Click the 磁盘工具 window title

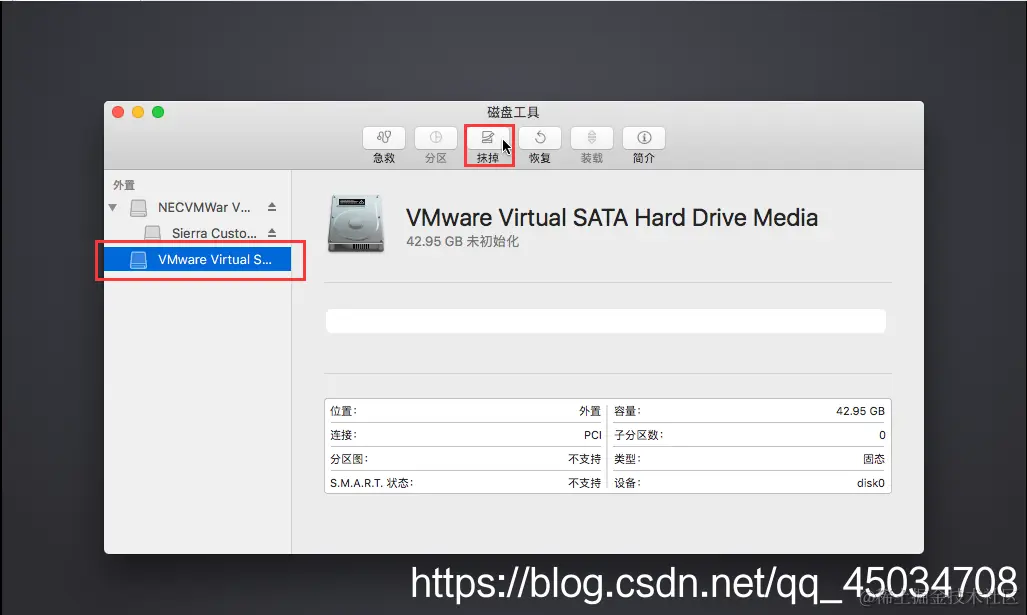[514, 112]
